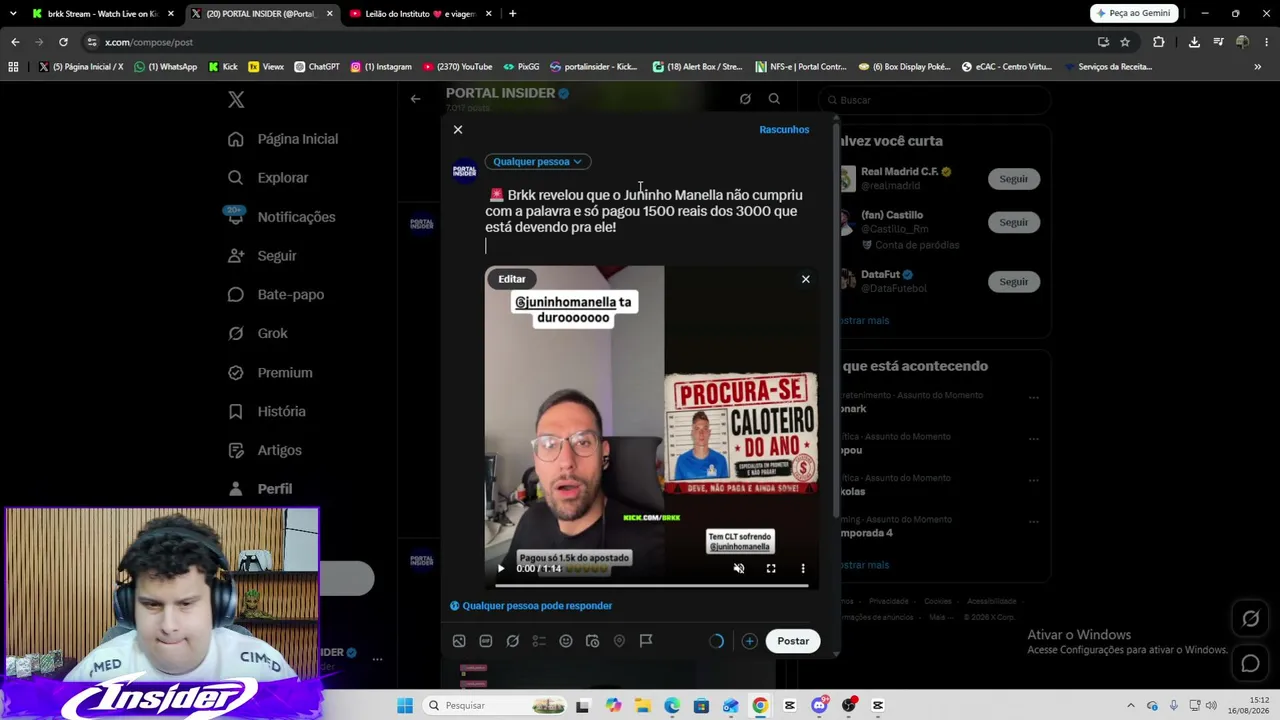Follow Real Madrid C.F.
The height and width of the screenshot is (720, 1280).
(x=1013, y=179)
